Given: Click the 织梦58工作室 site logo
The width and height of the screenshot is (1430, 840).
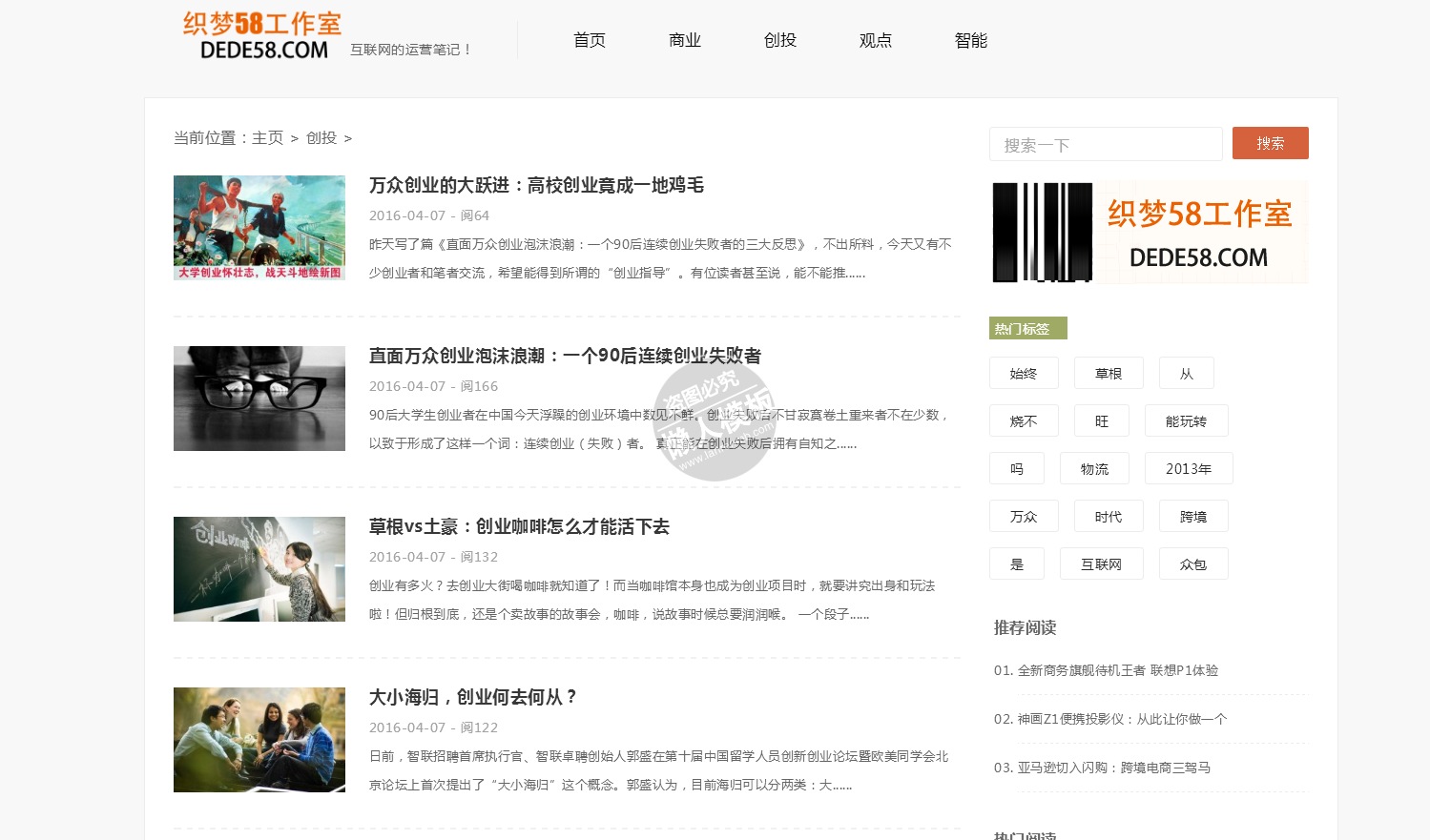Looking at the screenshot, I should (x=262, y=36).
